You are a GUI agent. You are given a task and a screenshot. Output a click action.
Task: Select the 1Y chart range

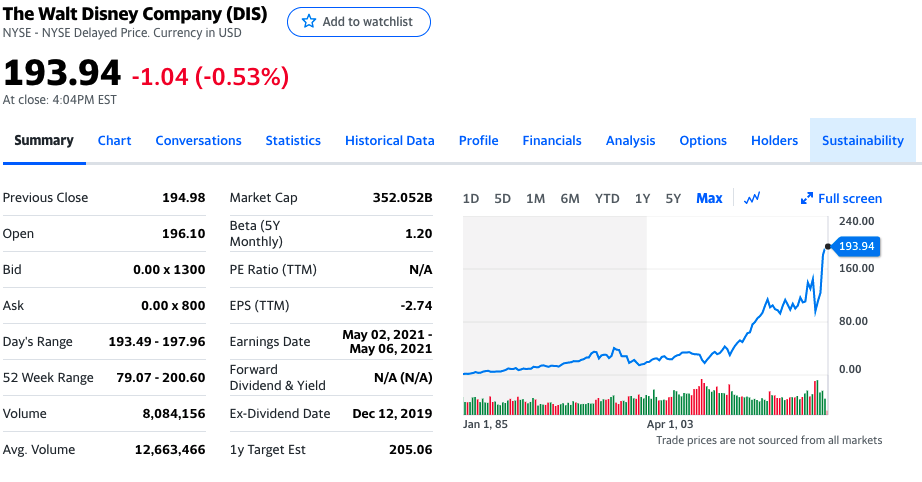click(642, 199)
